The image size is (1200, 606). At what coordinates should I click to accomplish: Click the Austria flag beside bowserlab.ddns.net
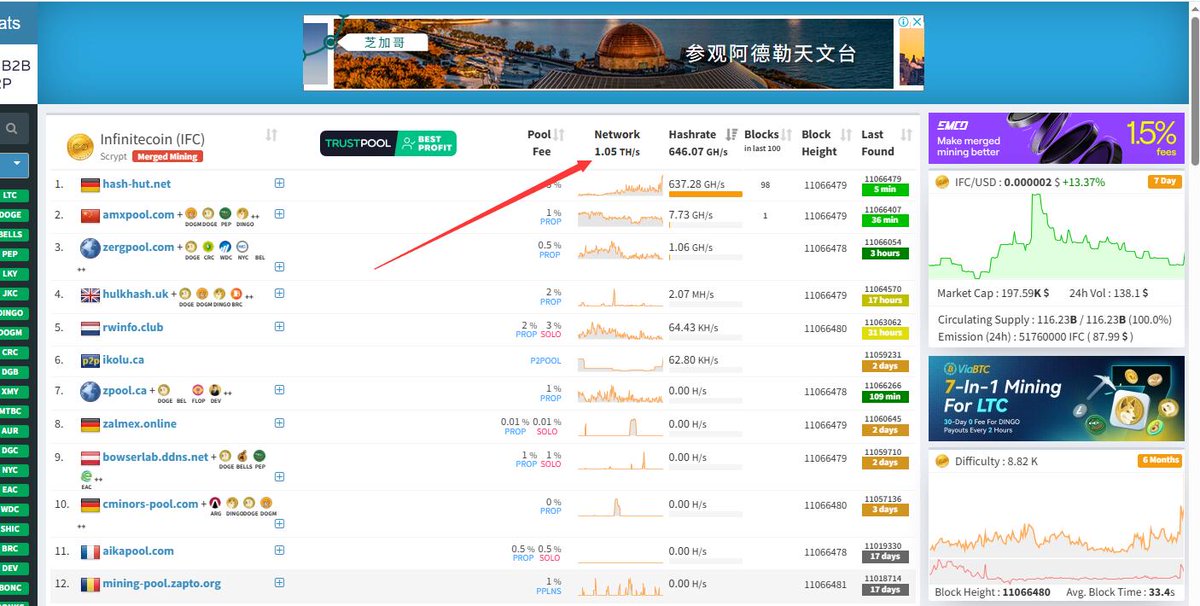90,457
